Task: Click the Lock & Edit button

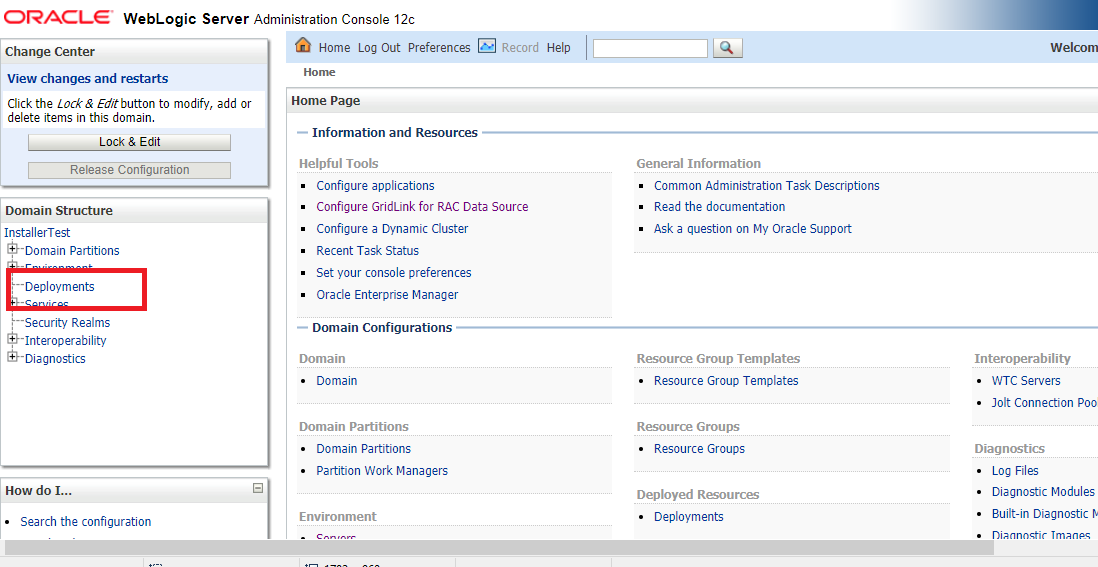Action: [130, 142]
